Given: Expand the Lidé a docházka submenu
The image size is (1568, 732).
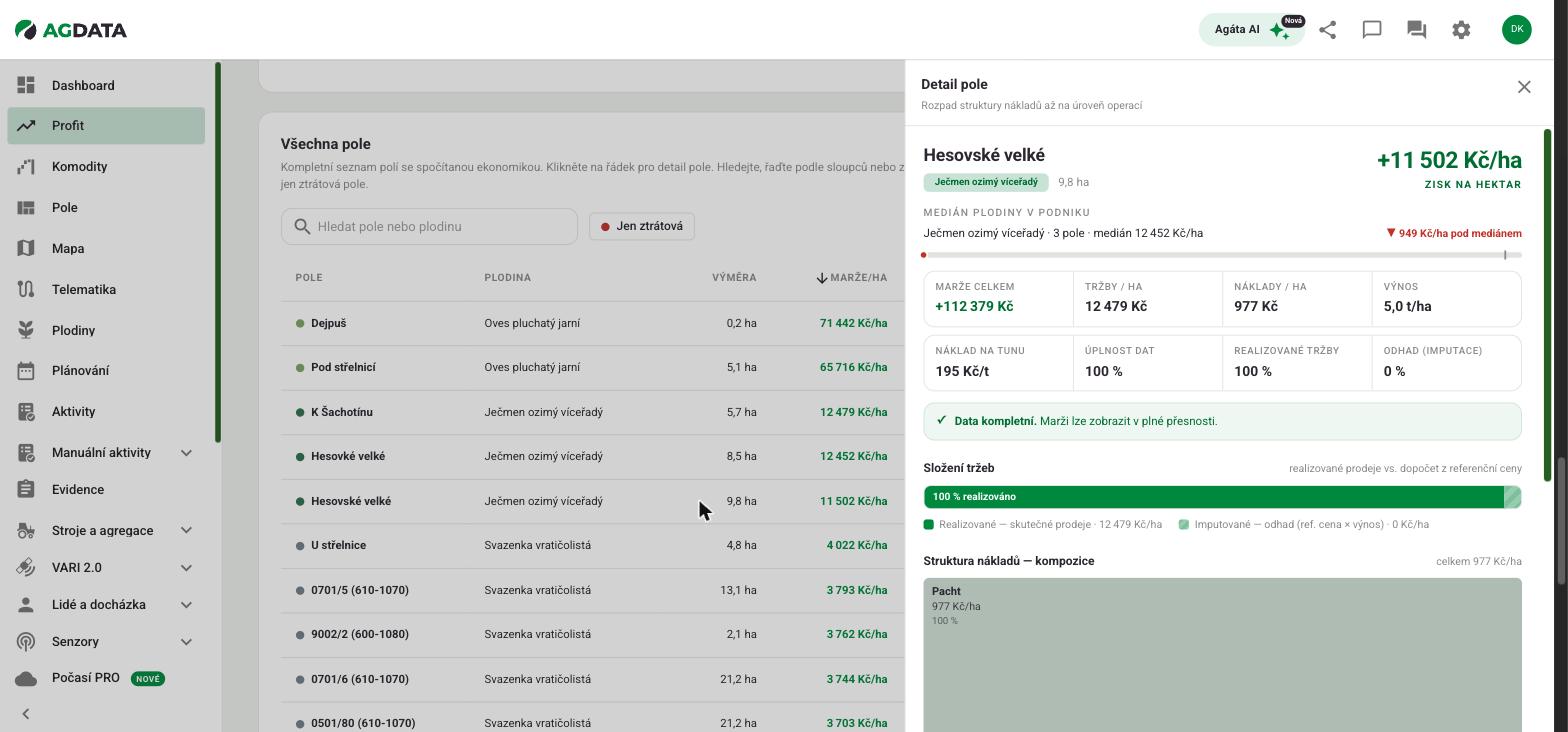Looking at the screenshot, I should click(x=186, y=605).
